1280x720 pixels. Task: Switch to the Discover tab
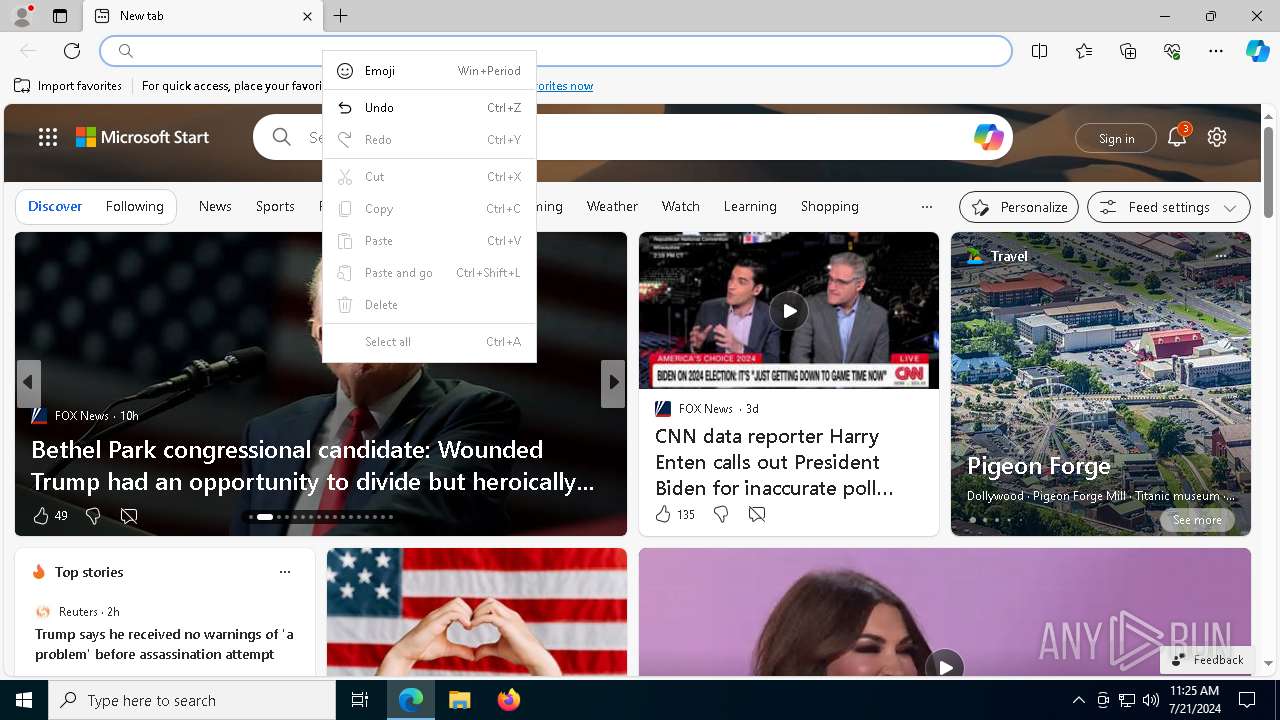click(x=55, y=206)
